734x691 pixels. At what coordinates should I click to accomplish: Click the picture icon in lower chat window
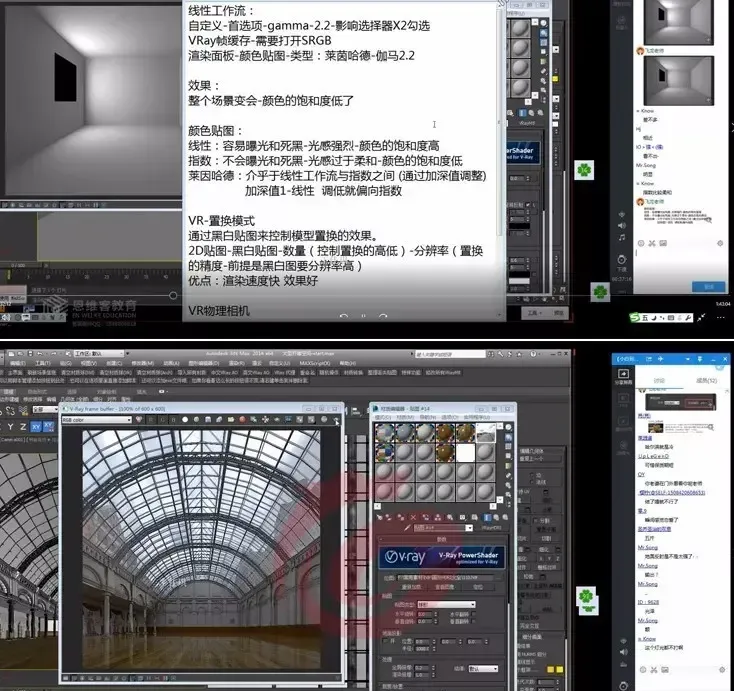[665, 670]
